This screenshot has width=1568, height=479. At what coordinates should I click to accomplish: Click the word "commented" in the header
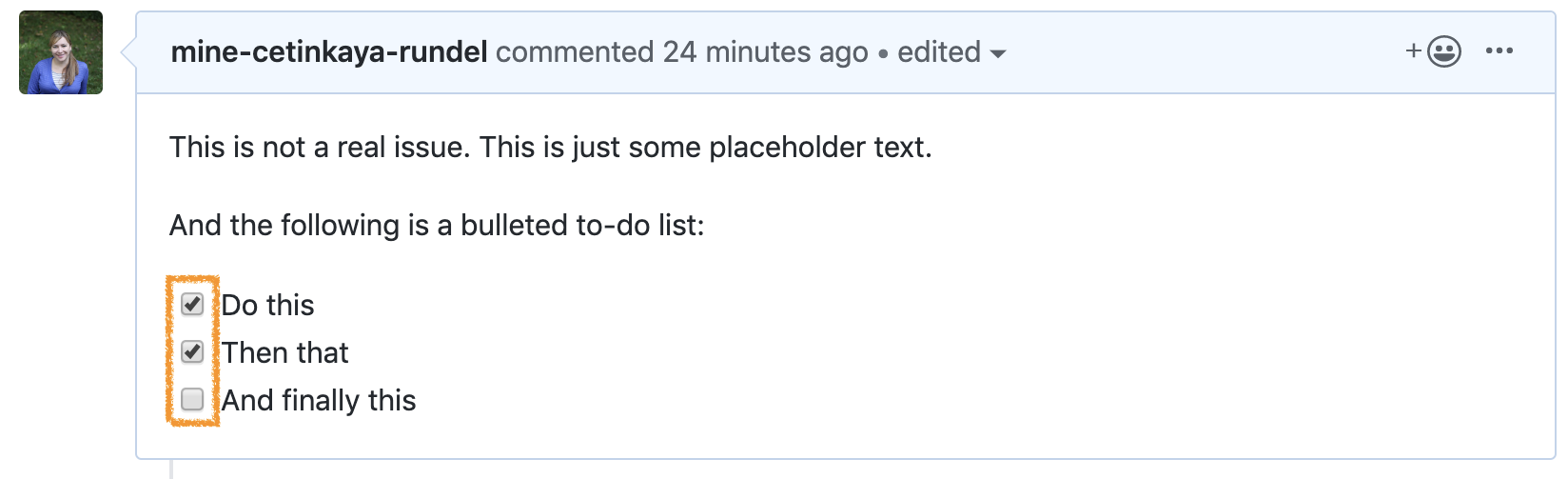pos(575,52)
